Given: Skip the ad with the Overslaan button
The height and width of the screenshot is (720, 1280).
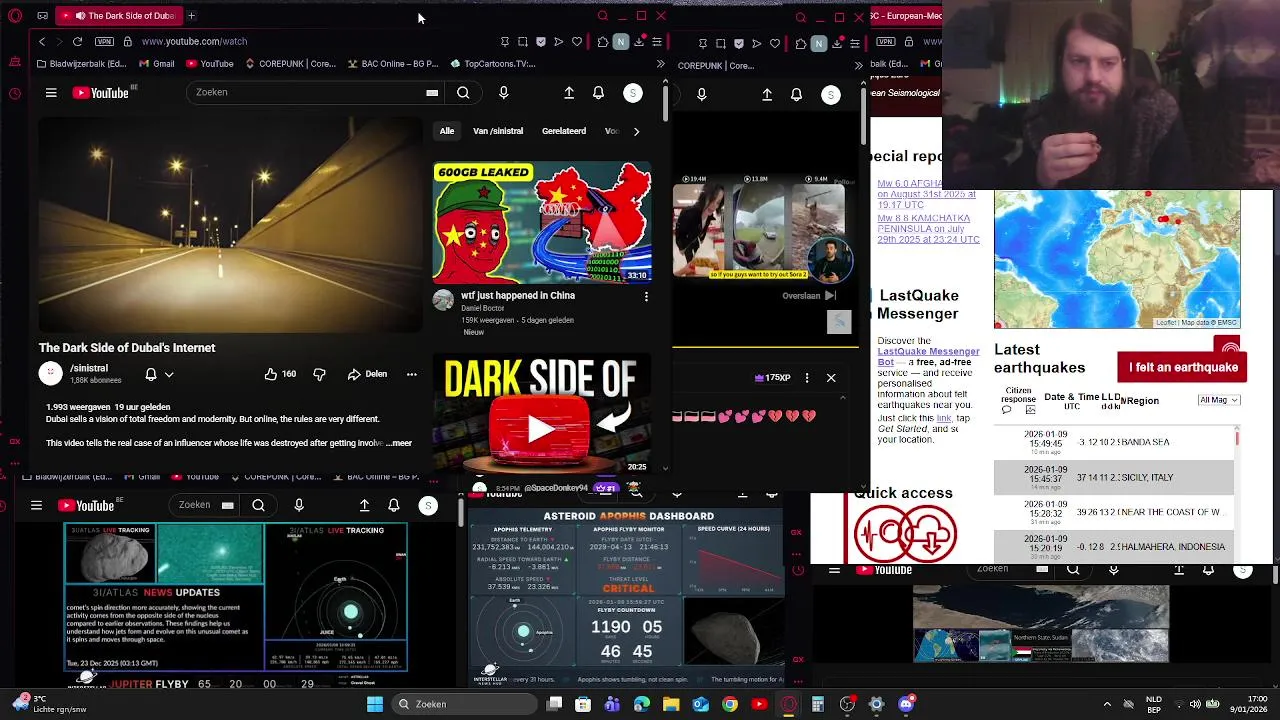Looking at the screenshot, I should pos(809,296).
